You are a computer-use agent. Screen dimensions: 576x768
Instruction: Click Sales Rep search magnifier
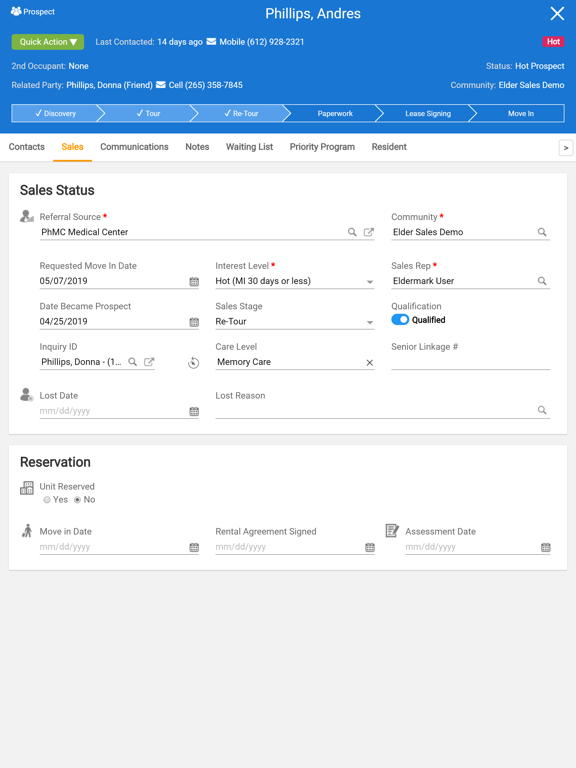click(542, 281)
